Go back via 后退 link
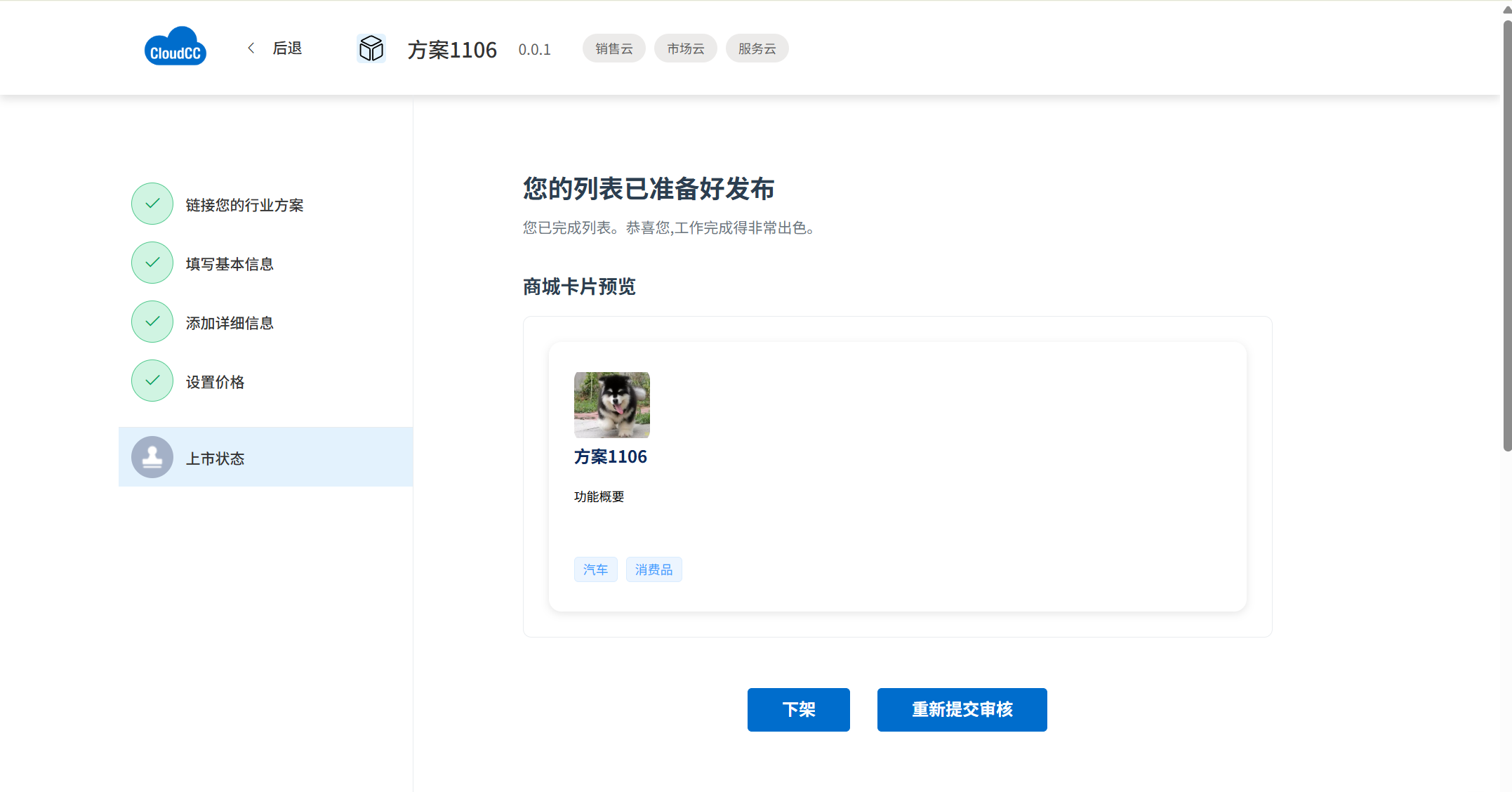 coord(287,48)
